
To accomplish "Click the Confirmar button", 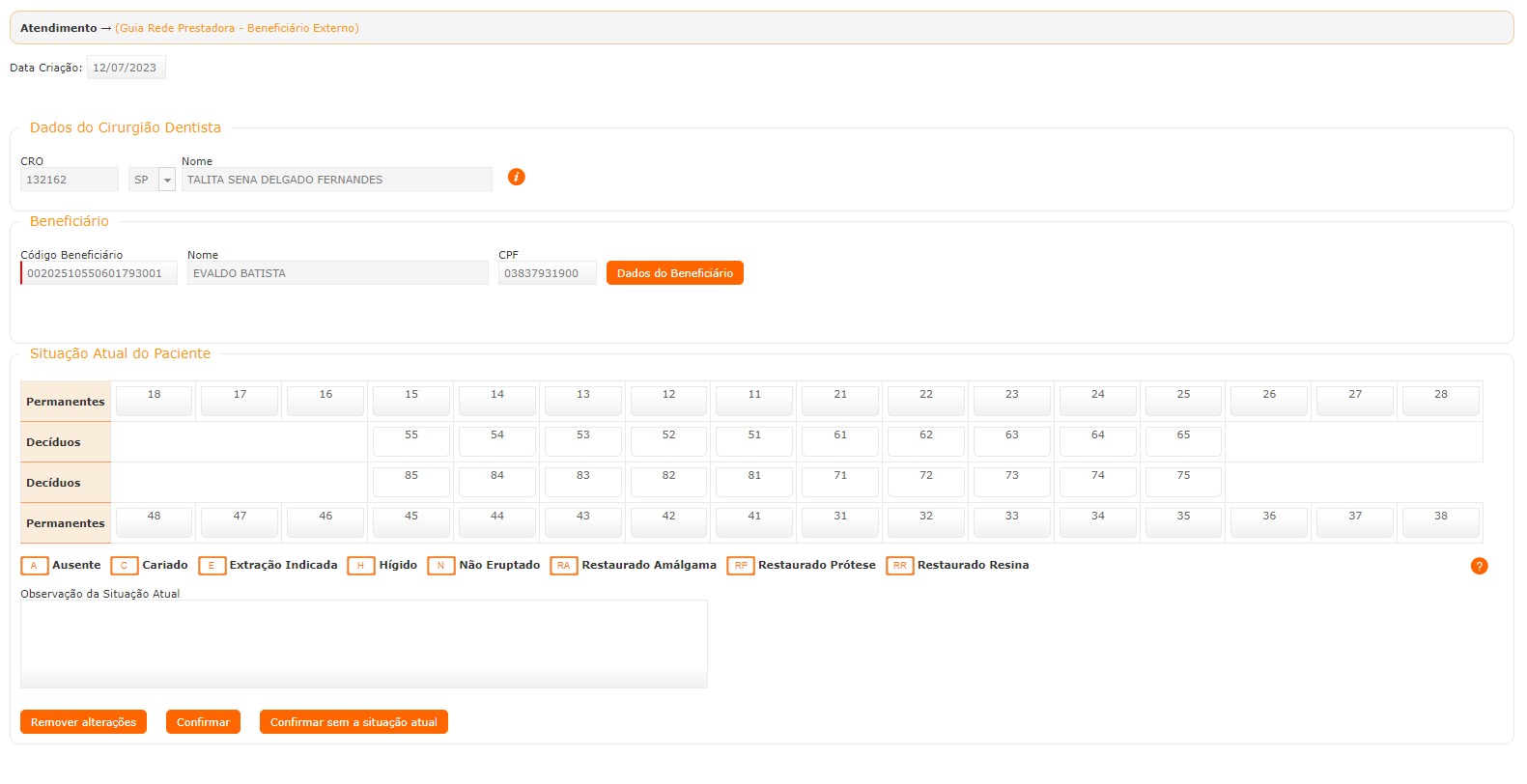I will pyautogui.click(x=203, y=722).
